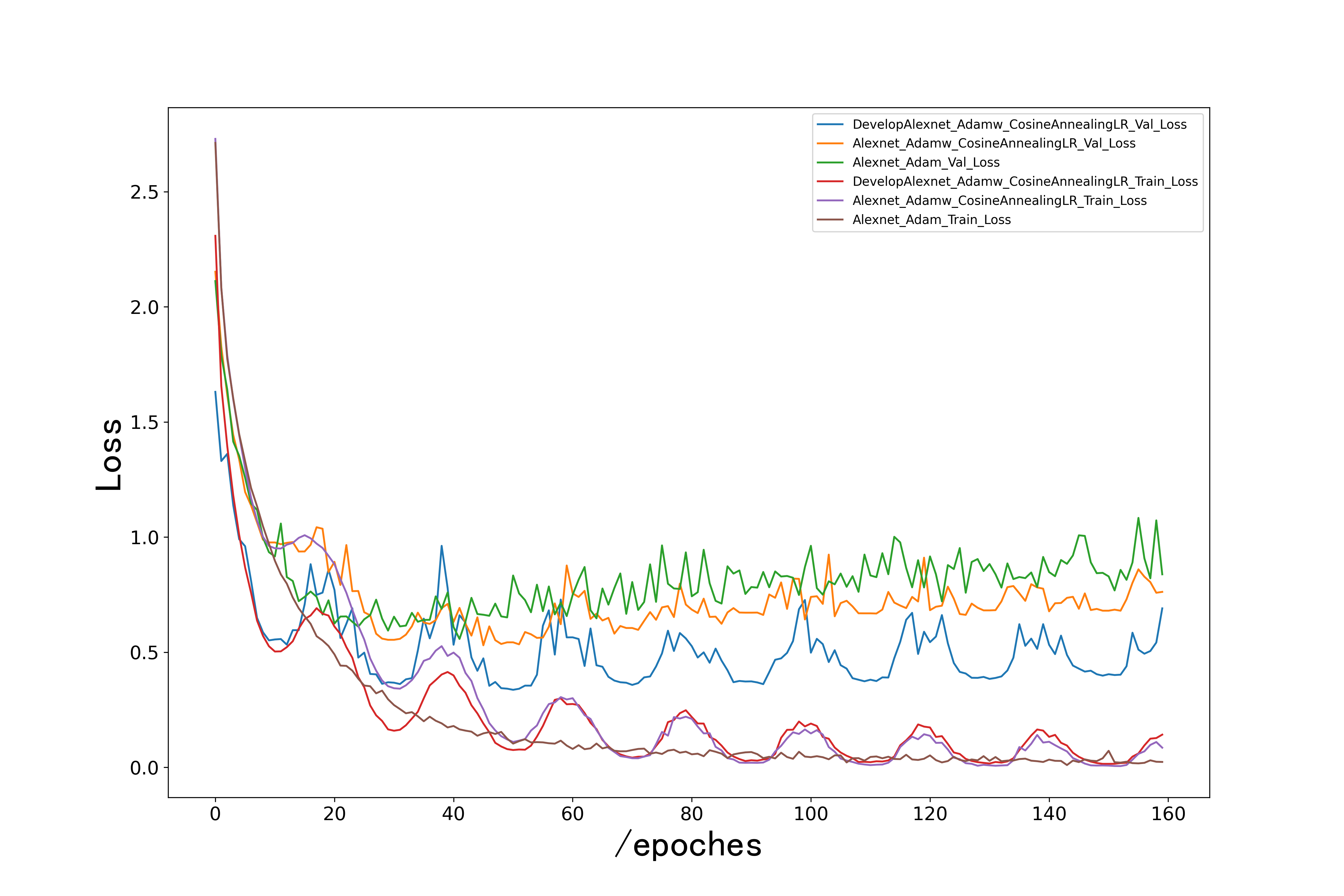
Task: Click x-axis tick label 40
Action: click(x=454, y=814)
